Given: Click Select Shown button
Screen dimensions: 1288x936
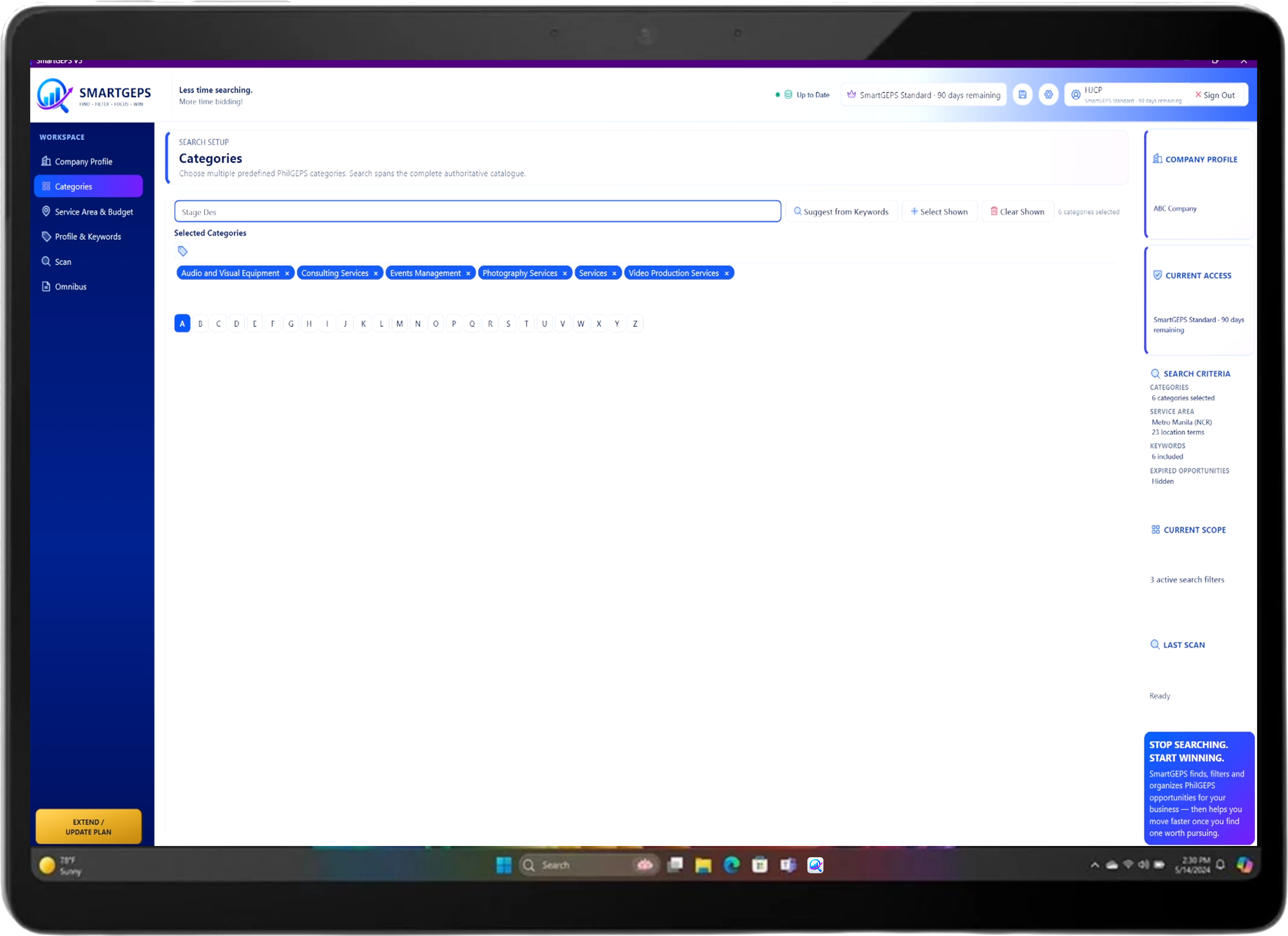Looking at the screenshot, I should 939,211.
